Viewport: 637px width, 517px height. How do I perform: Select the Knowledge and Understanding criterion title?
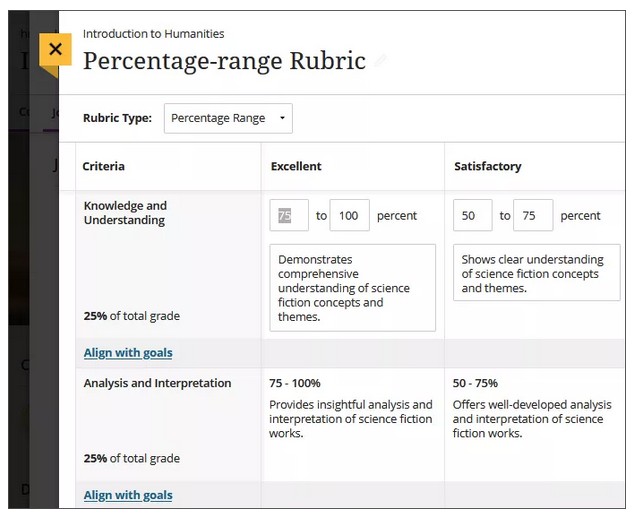[x=125, y=213]
